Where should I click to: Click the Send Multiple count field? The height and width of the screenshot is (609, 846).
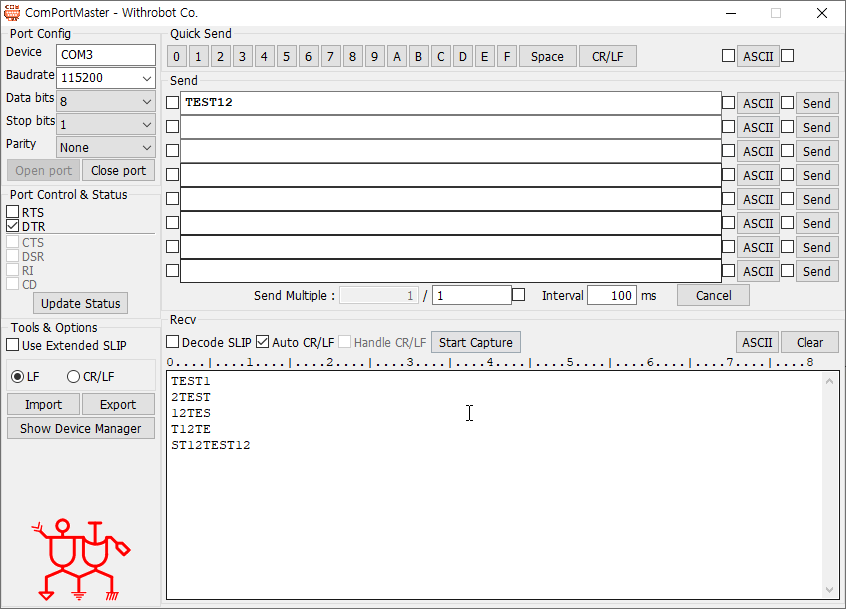tap(472, 295)
